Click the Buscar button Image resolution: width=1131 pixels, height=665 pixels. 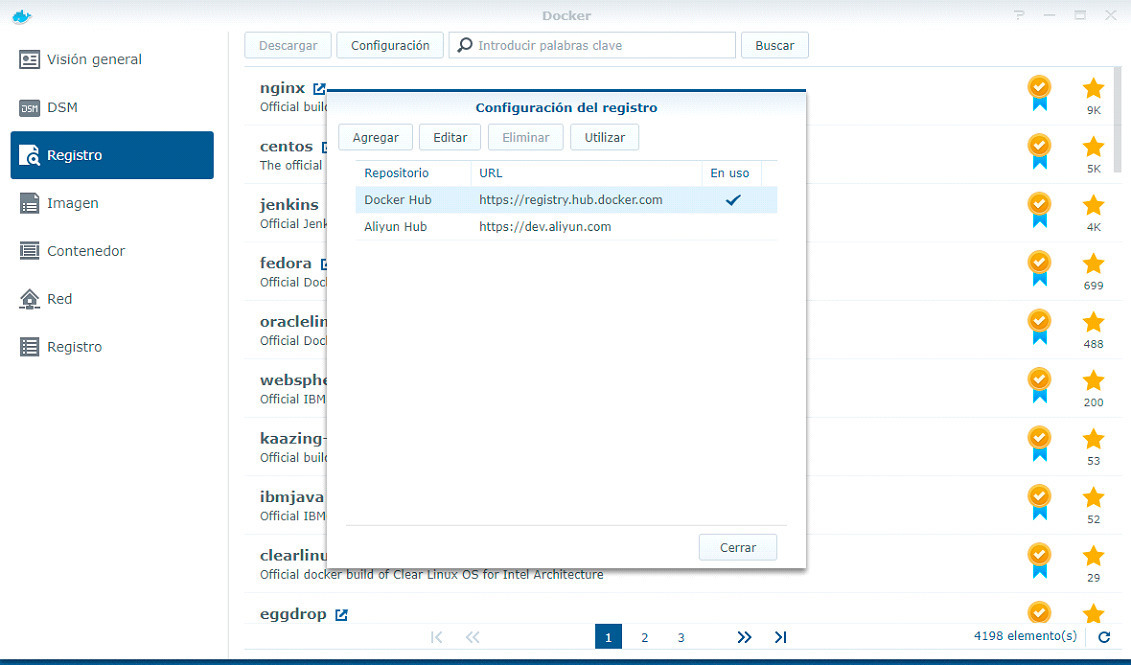tap(775, 45)
